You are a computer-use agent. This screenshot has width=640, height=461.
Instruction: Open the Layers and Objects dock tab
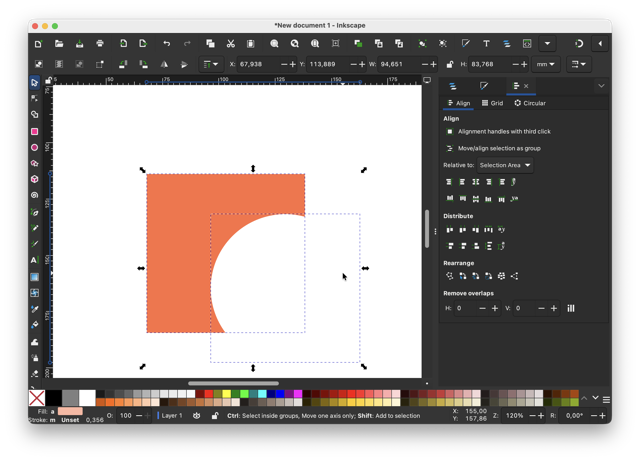(x=453, y=86)
